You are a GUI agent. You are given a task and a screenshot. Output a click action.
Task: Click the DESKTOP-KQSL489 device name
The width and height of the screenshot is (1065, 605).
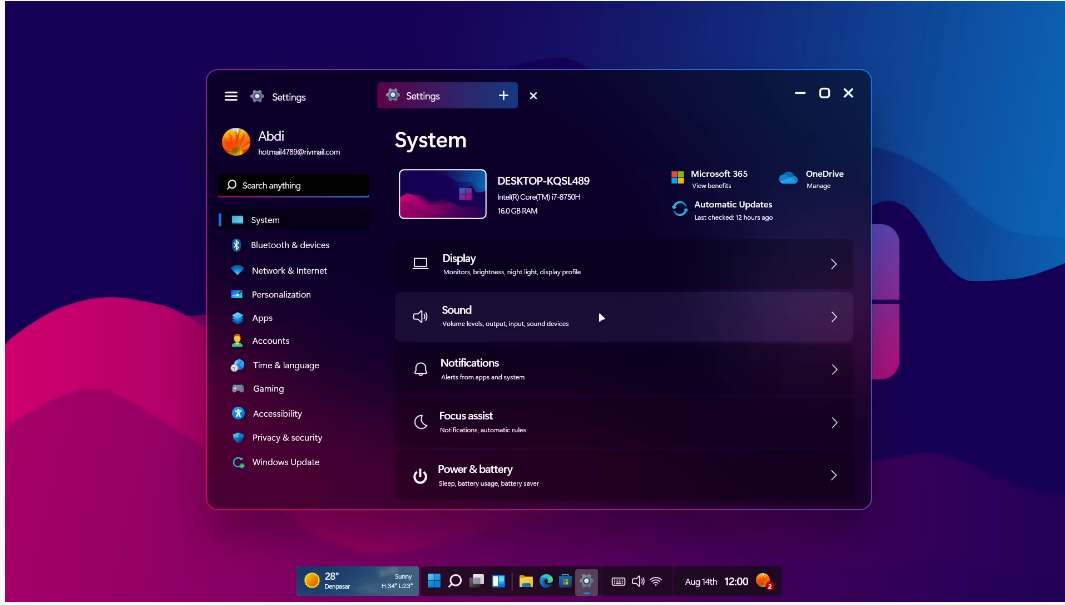543,181
